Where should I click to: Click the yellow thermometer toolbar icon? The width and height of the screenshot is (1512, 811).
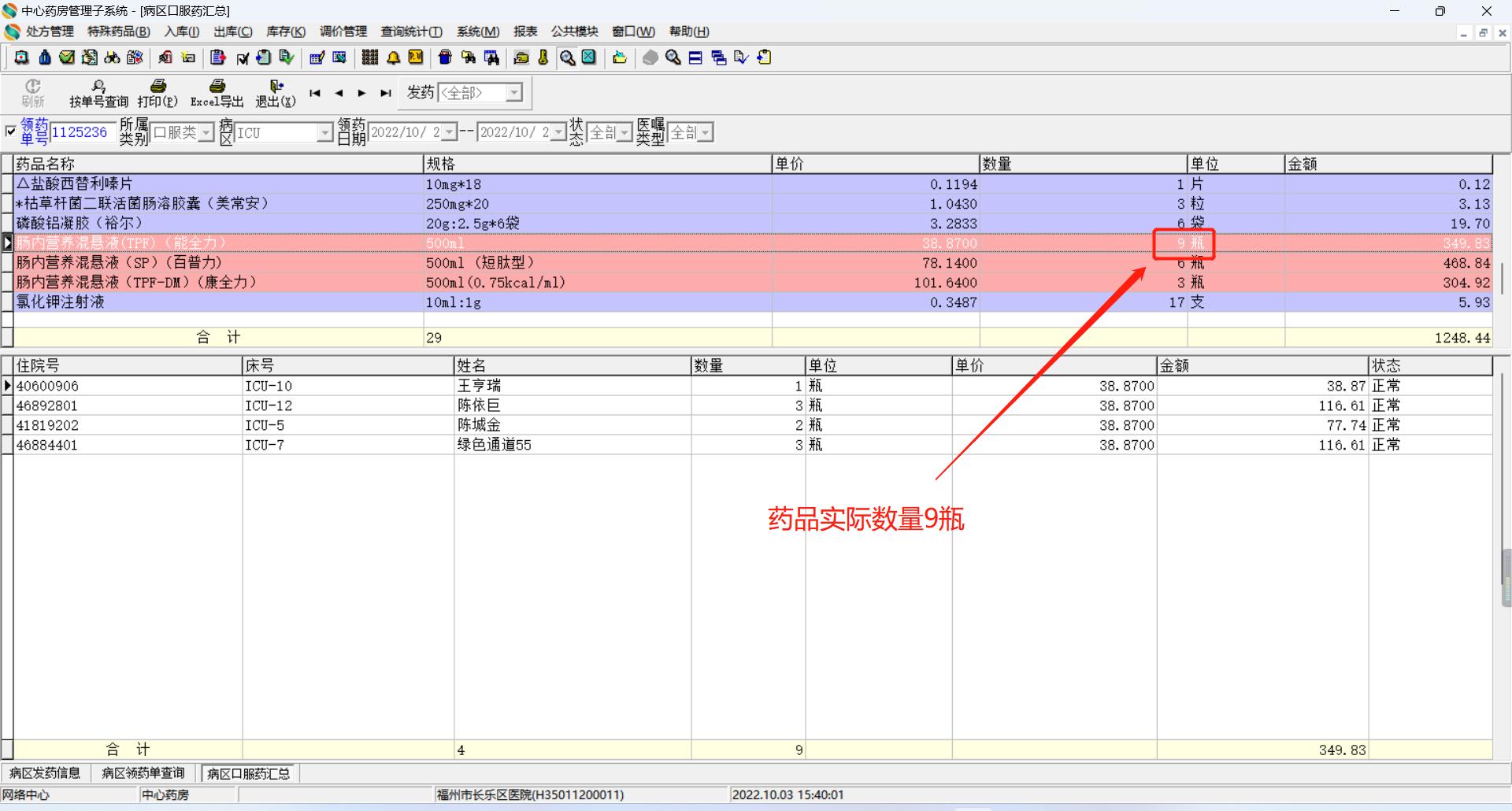pos(543,57)
